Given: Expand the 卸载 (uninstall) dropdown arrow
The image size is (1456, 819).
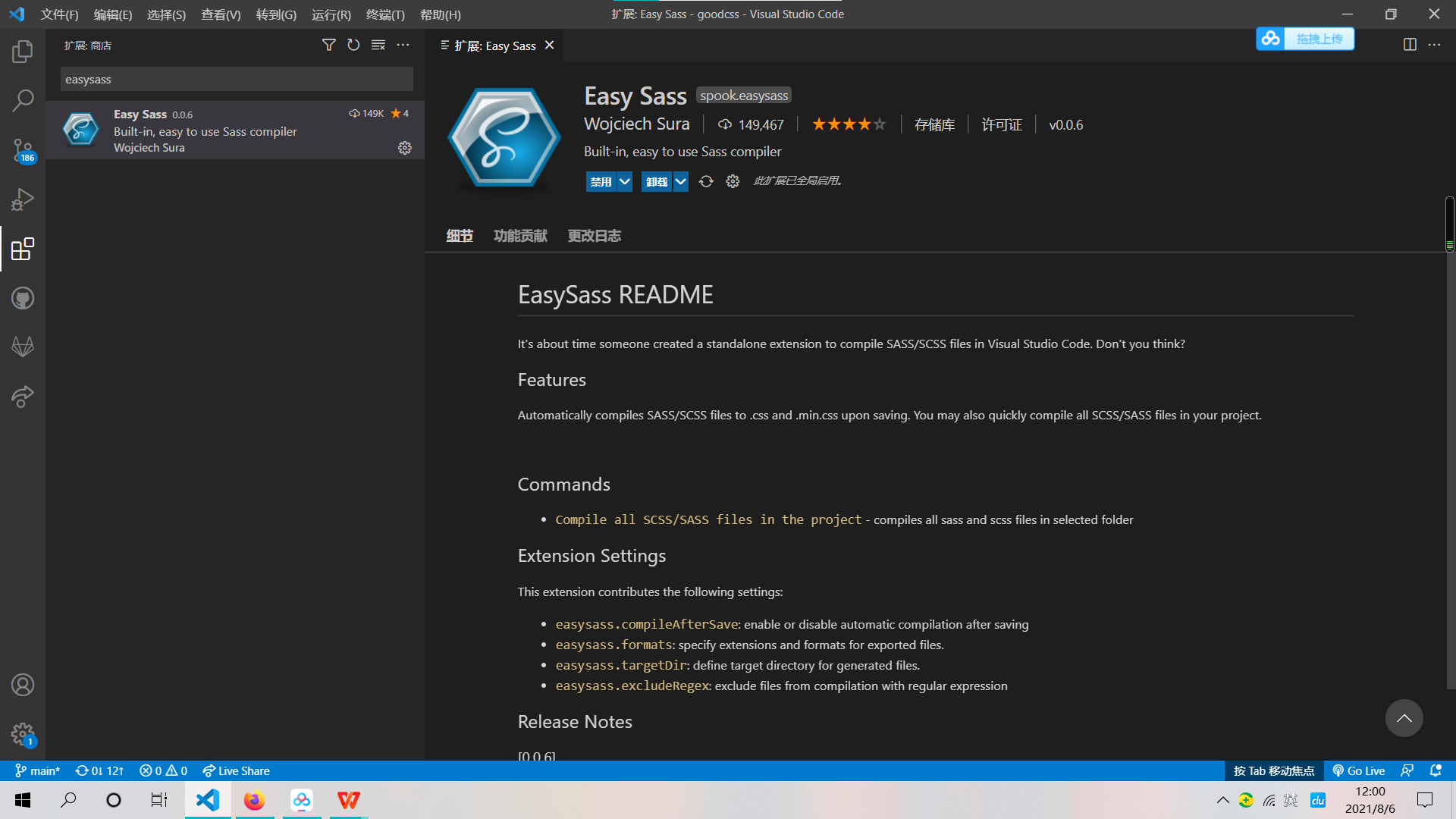Looking at the screenshot, I should click(x=680, y=181).
